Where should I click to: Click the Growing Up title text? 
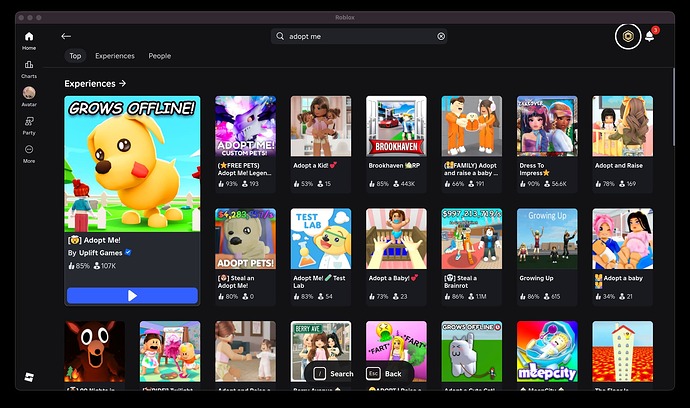click(536, 278)
